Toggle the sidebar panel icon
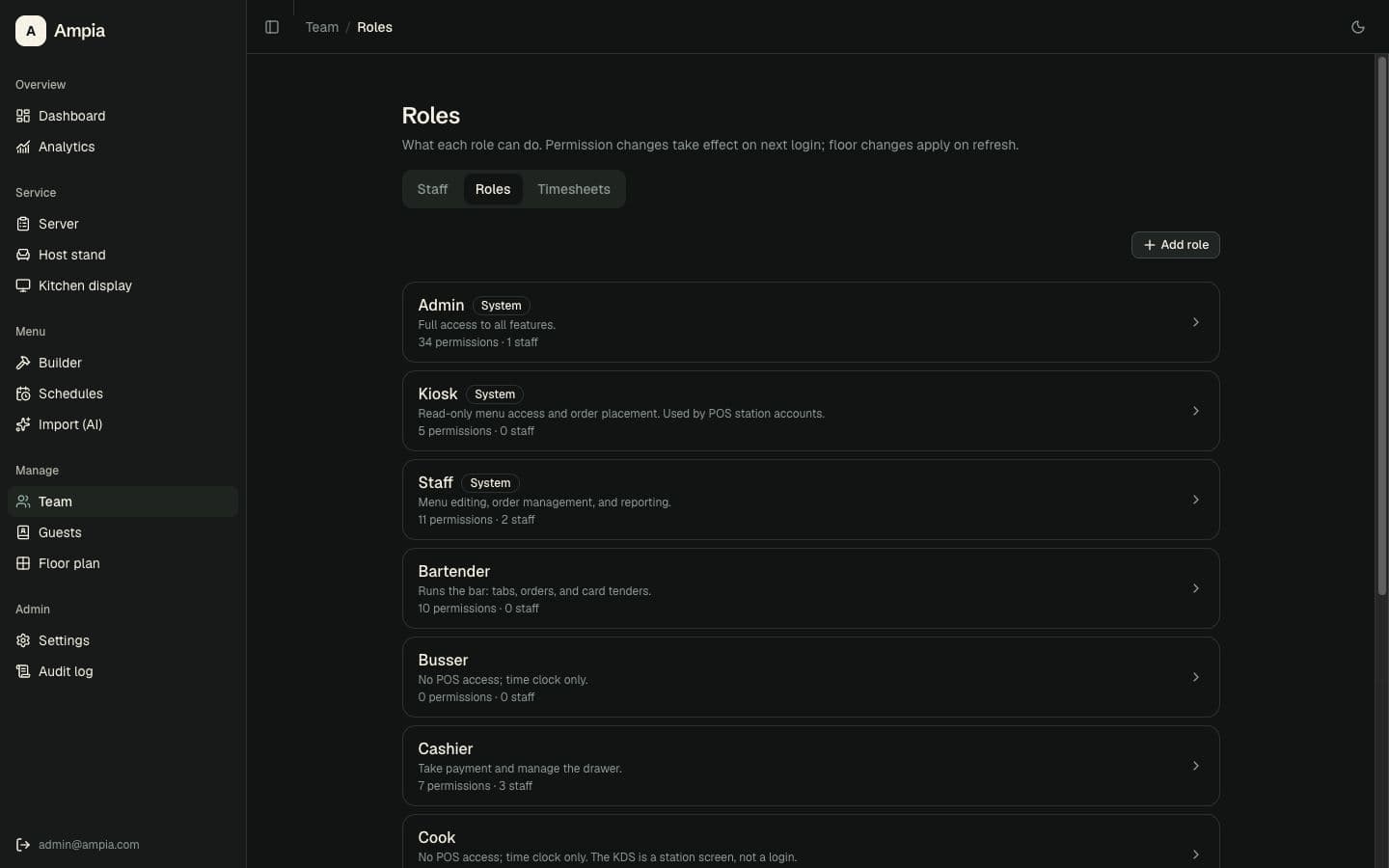This screenshot has height=868, width=1389. click(x=272, y=27)
